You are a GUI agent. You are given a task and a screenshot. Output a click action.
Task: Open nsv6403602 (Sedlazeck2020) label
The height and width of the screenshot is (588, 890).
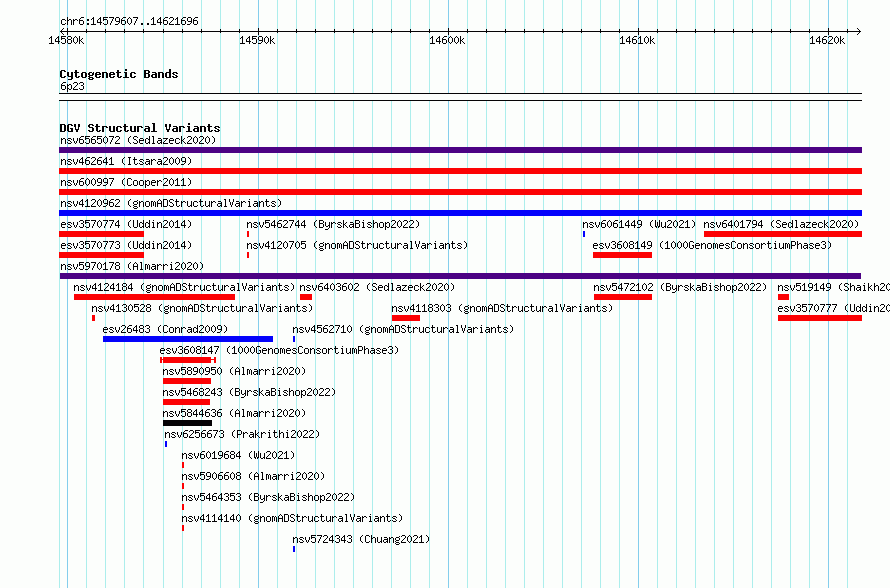pyautogui.click(x=377, y=287)
